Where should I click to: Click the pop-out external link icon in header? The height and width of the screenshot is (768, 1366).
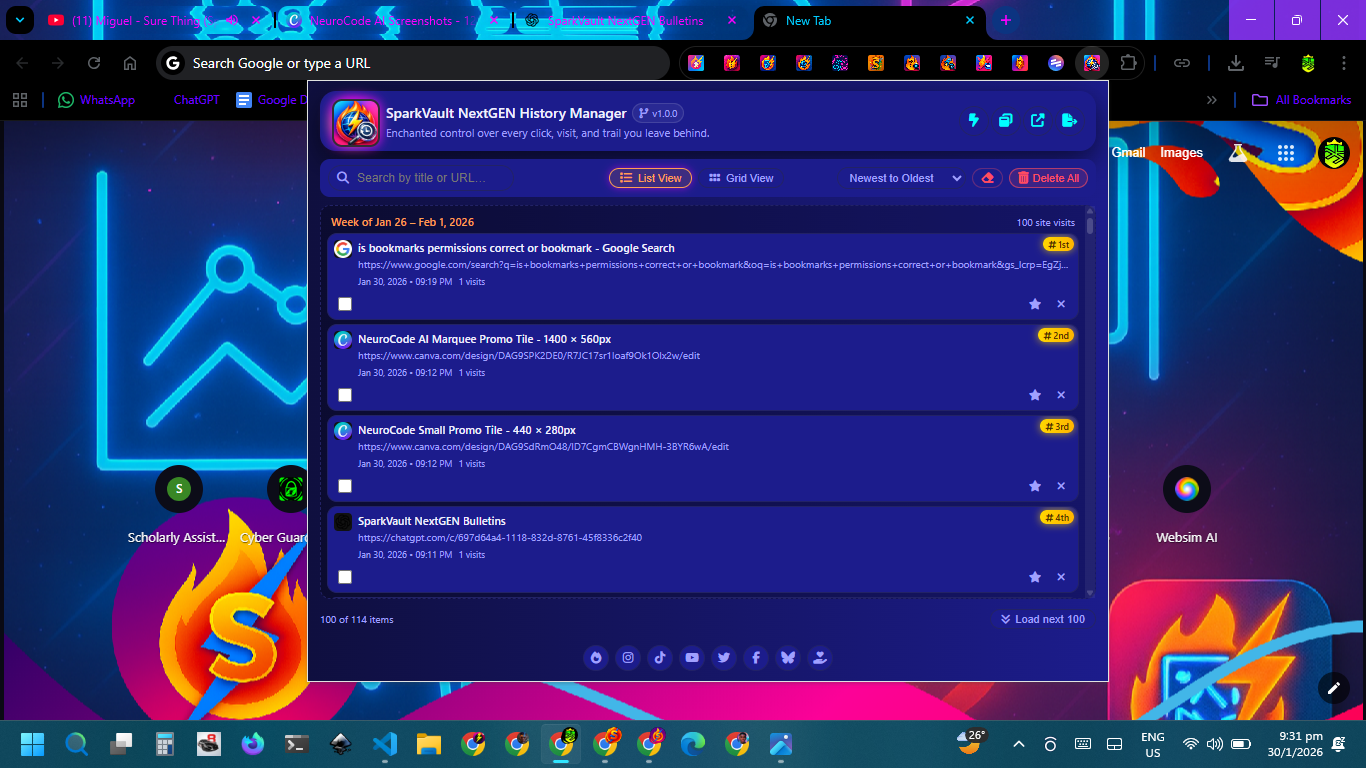(x=1038, y=121)
